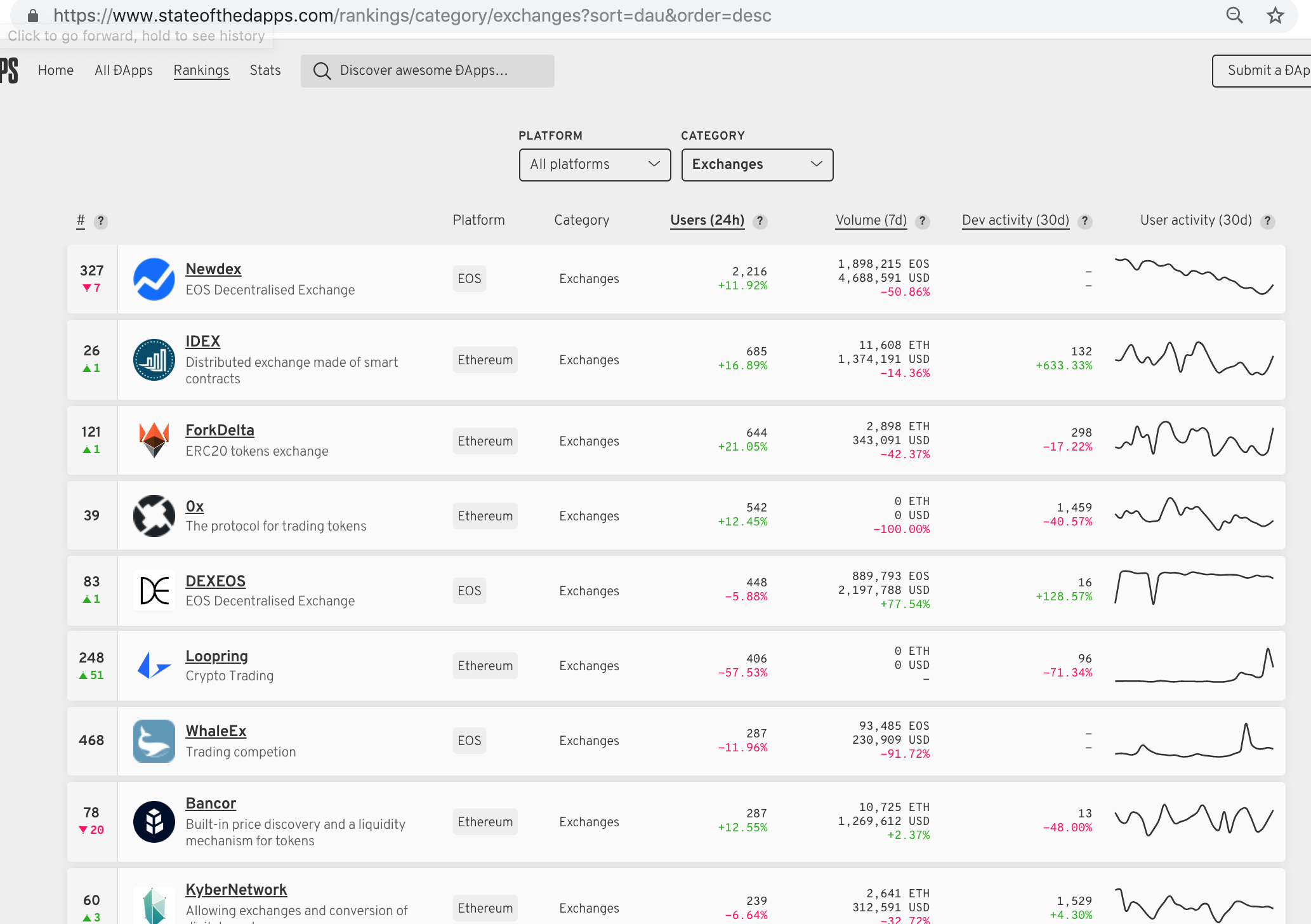1311x924 pixels.
Task: Click the browser zoom magnifier icon
Action: pos(1235,15)
